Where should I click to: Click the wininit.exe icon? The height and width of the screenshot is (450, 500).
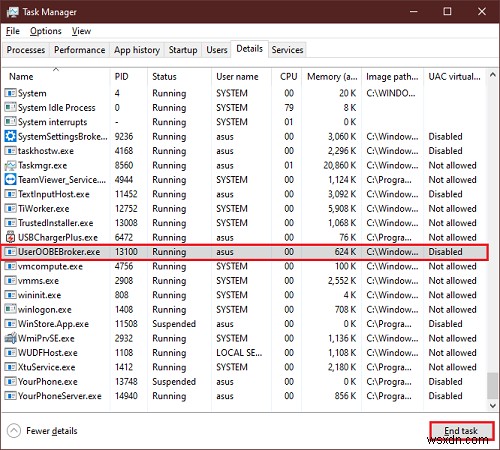[10, 295]
